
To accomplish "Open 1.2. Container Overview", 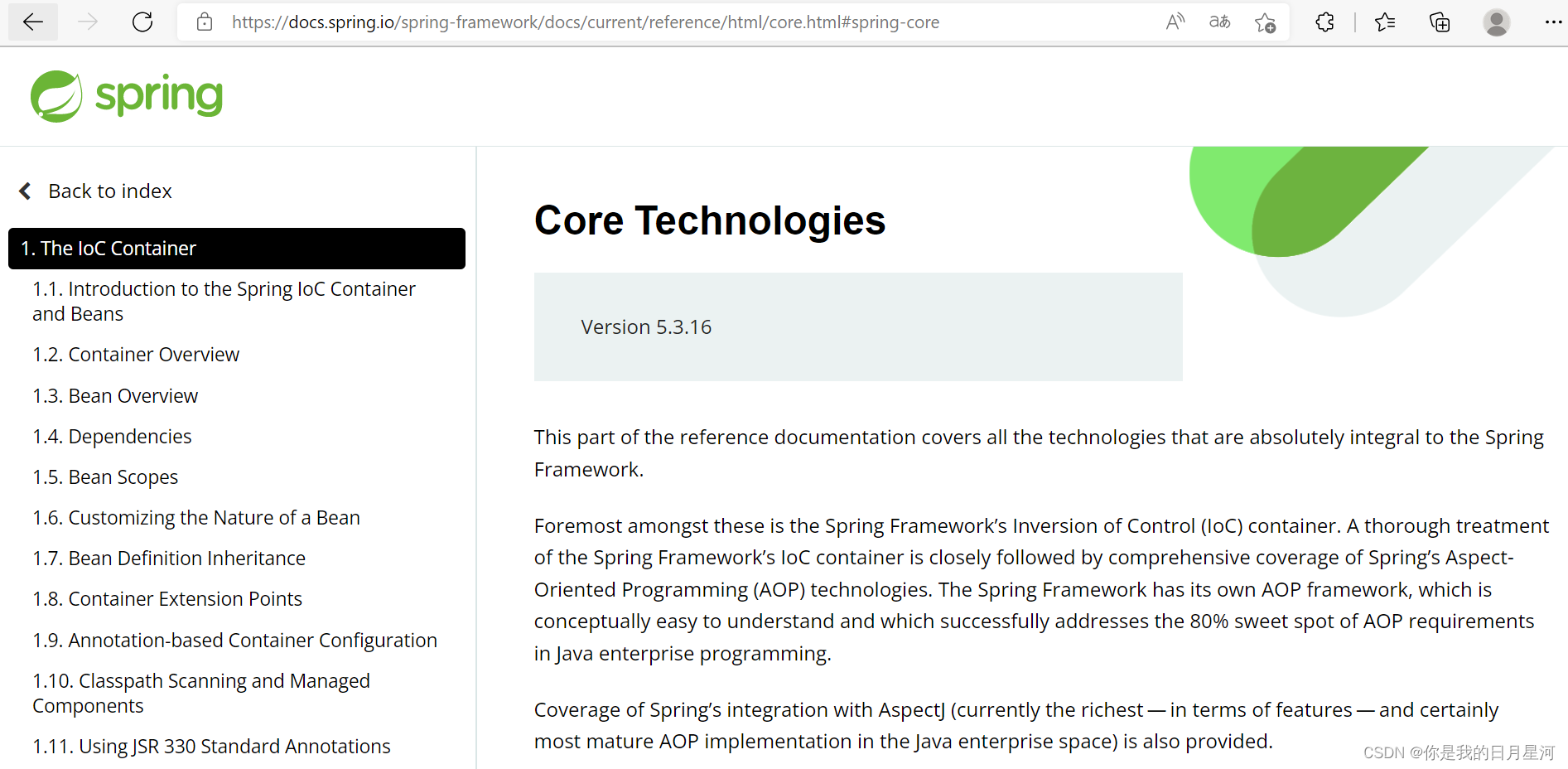I will pyautogui.click(x=136, y=355).
